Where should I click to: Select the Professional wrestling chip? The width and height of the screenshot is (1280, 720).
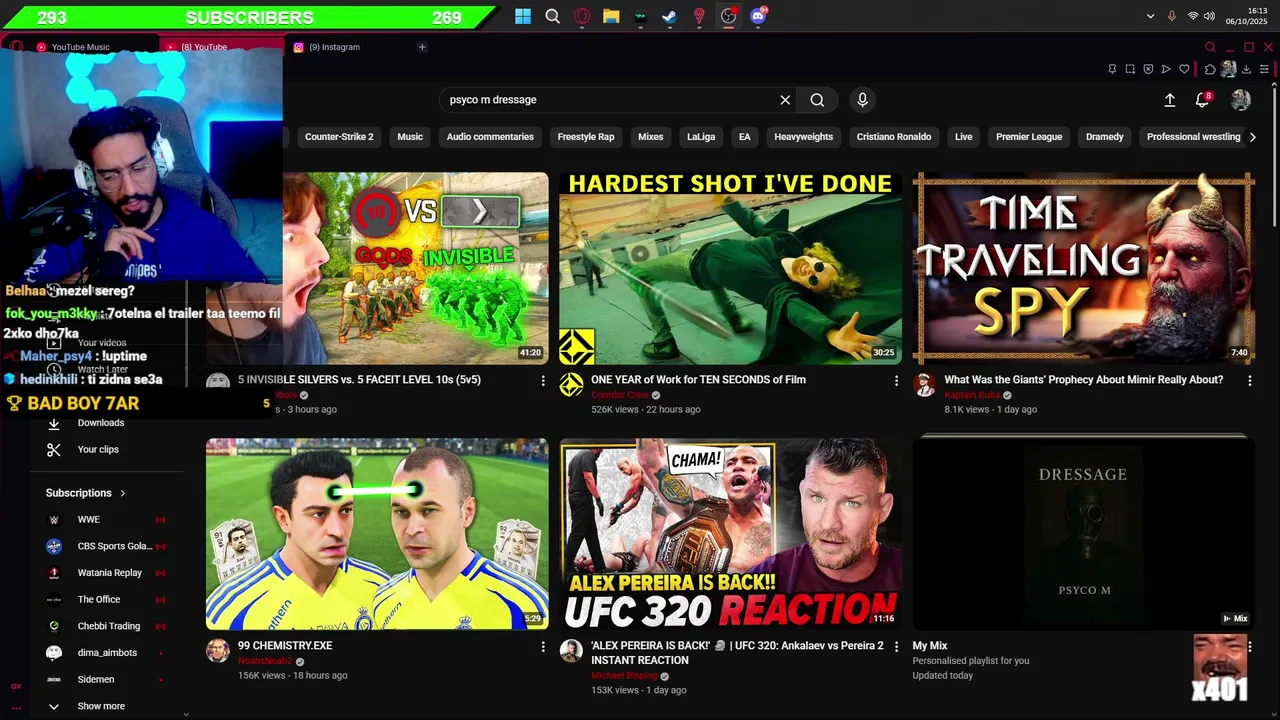pos(1193,137)
